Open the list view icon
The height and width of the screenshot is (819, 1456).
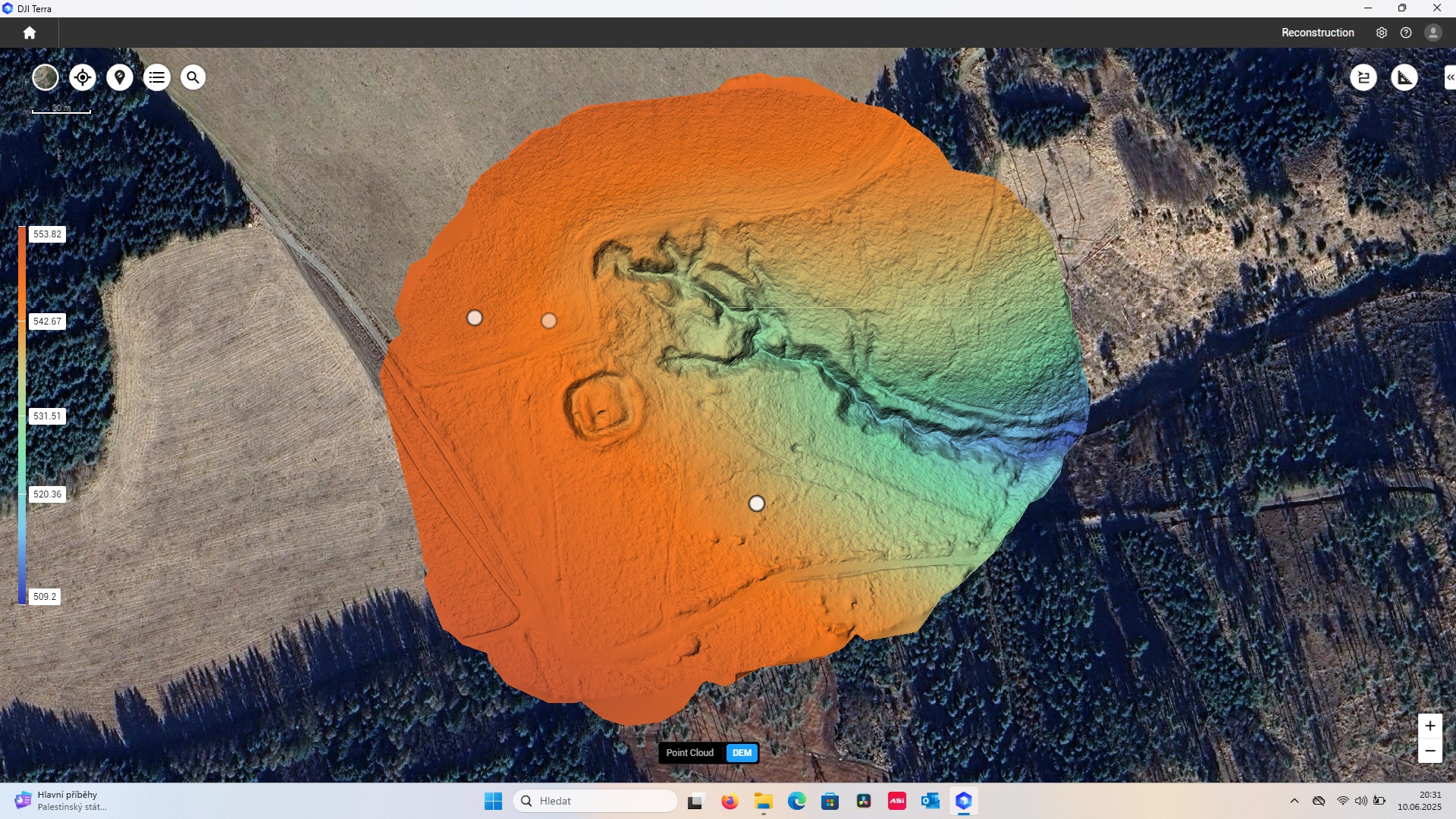(x=157, y=77)
